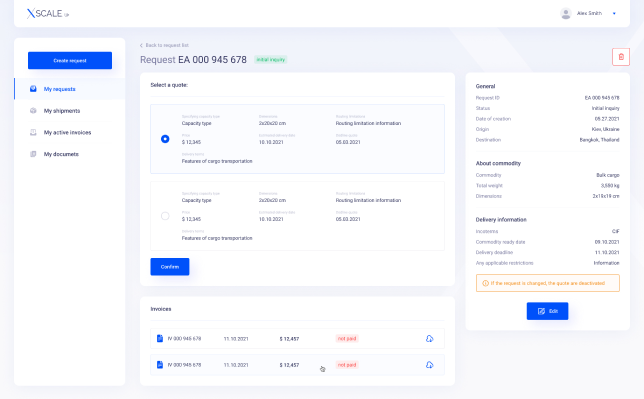This screenshot has width=644, height=399.
Task: Click the second quote card area
Action: pyautogui.click(x=297, y=216)
